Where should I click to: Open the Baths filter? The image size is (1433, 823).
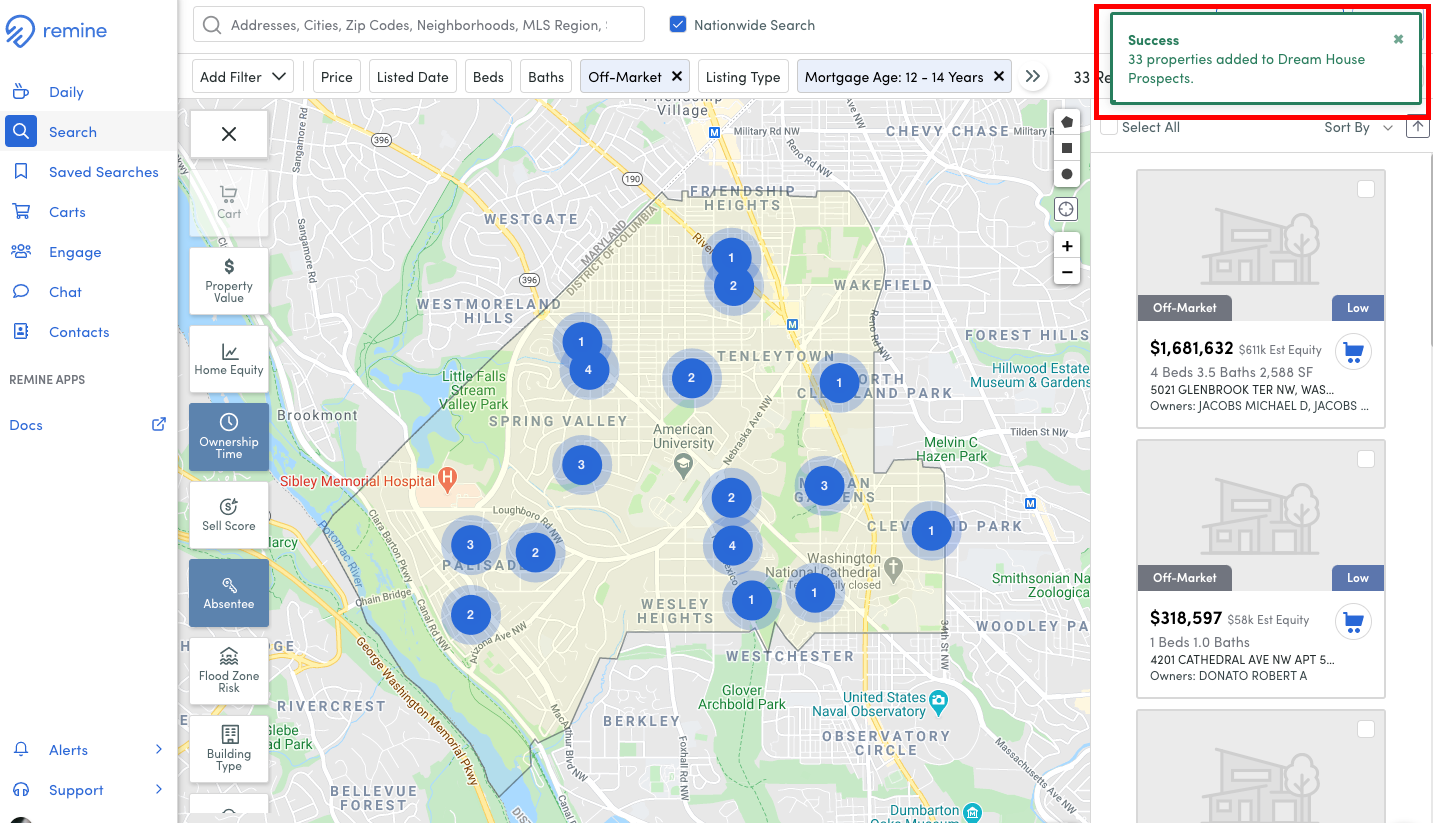pyautogui.click(x=546, y=77)
